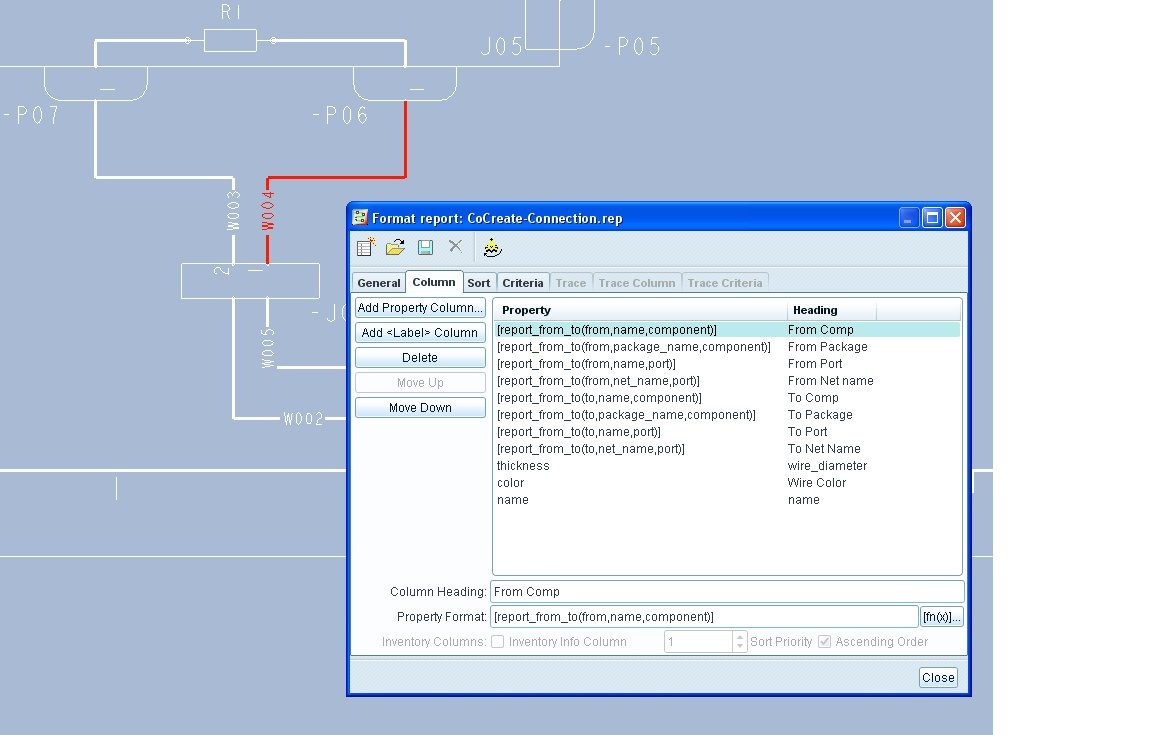Click the Column Heading text field
This screenshot has height=735, width=1152.
pos(727,592)
